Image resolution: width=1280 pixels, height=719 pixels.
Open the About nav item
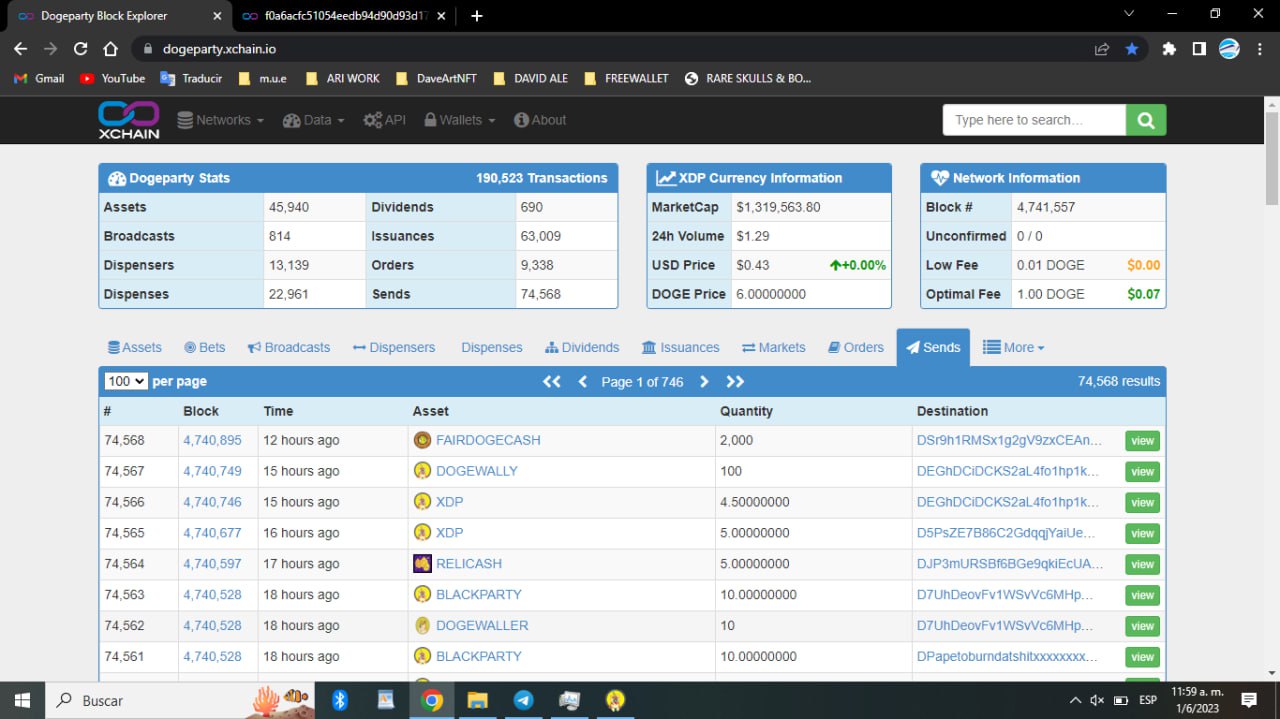click(540, 120)
